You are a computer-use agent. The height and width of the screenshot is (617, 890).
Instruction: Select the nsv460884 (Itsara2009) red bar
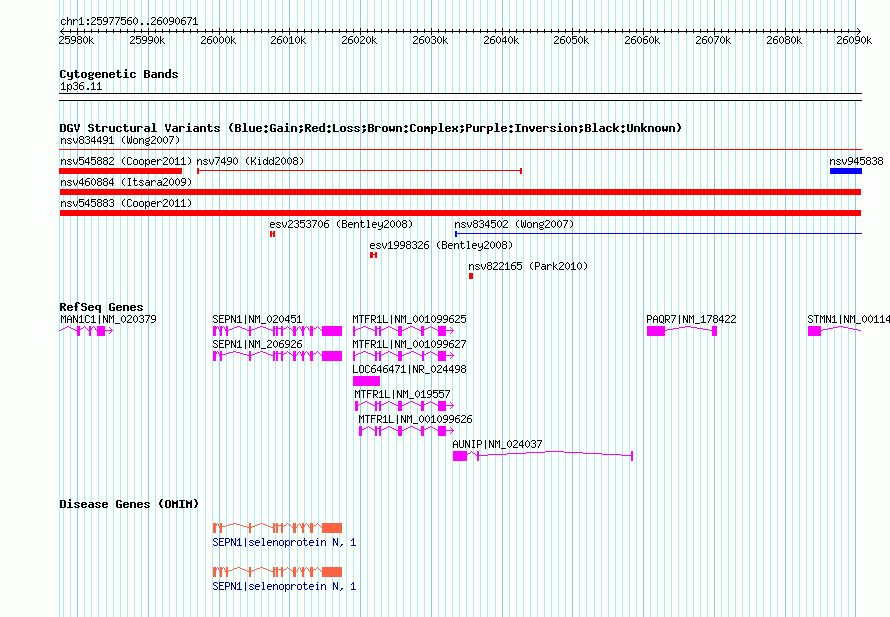[460, 192]
